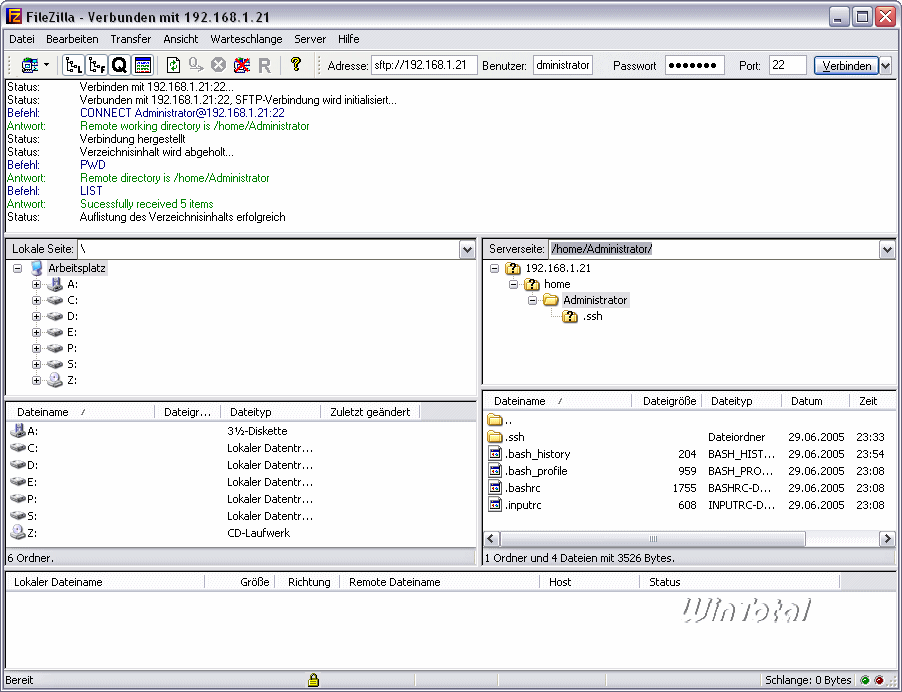
Task: Toggle the local directory tree view
Action: 74,65
